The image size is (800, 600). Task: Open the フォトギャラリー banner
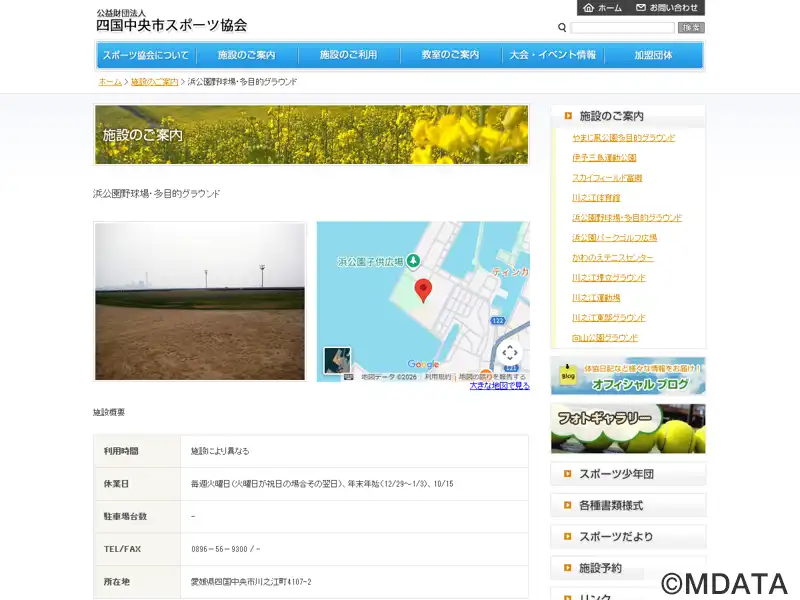point(628,428)
